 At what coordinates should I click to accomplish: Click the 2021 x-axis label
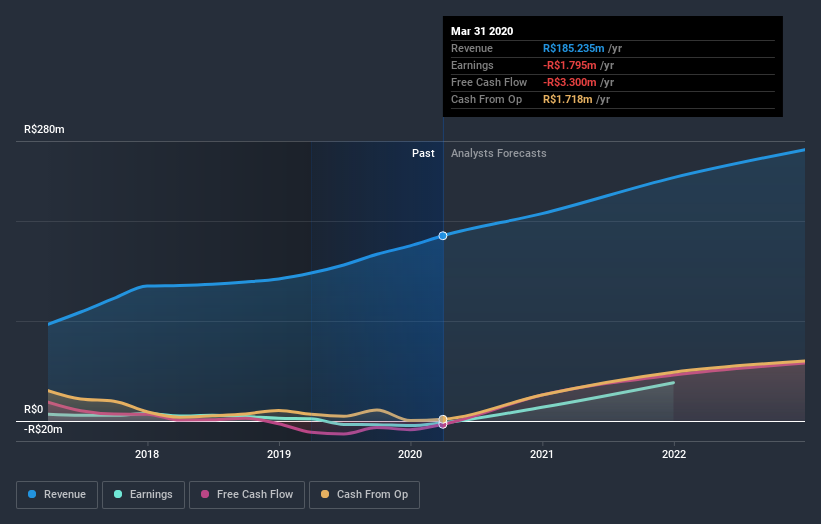coord(542,454)
